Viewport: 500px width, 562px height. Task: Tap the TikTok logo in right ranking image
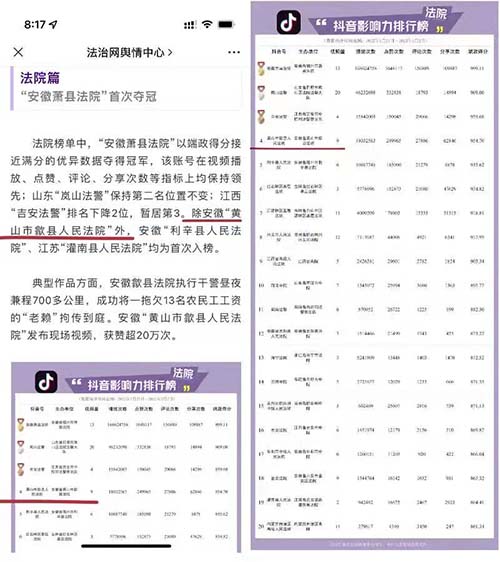(289, 22)
